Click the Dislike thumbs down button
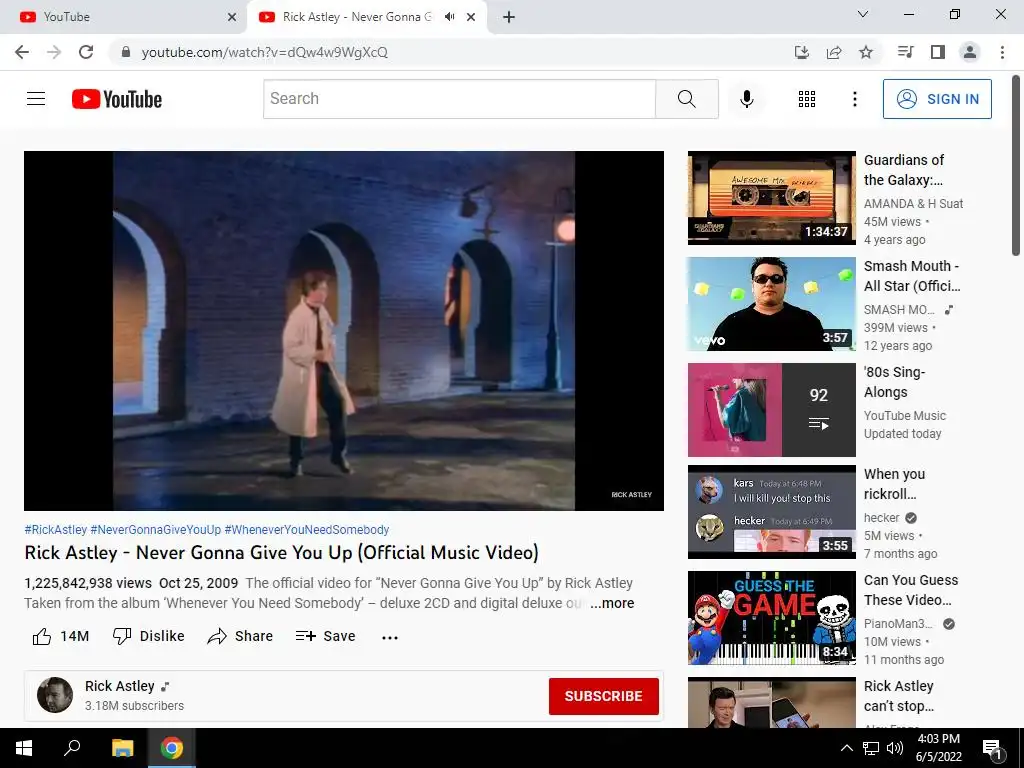Screen dimensions: 1024x768 click(148, 636)
